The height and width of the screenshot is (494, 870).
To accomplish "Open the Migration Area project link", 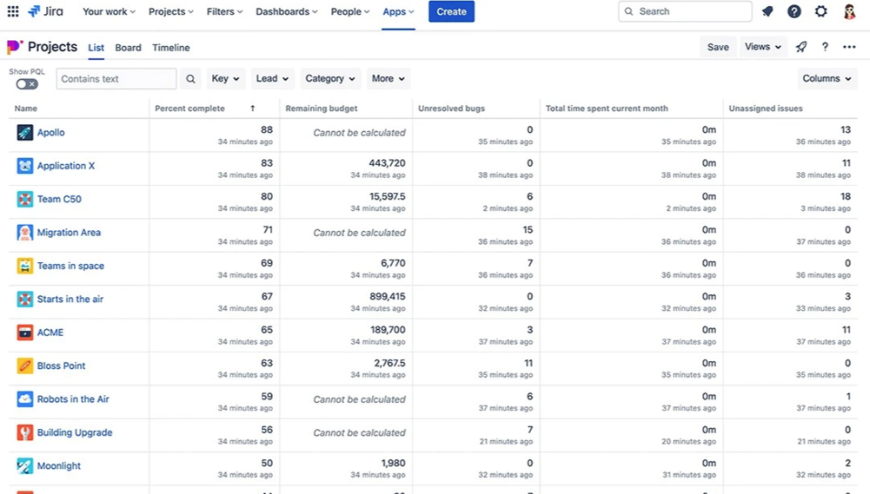I will (69, 233).
